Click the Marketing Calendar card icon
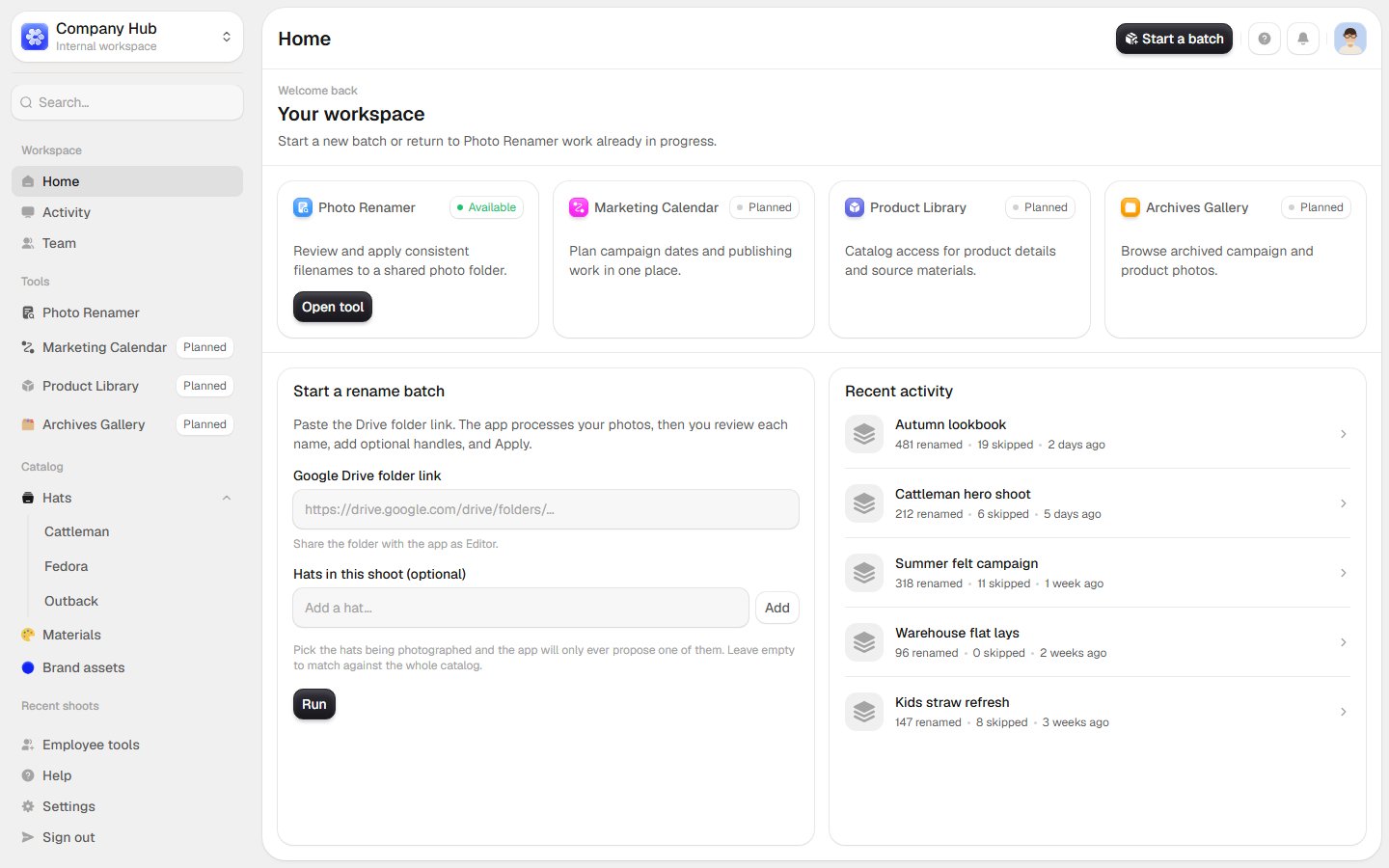 tap(579, 207)
